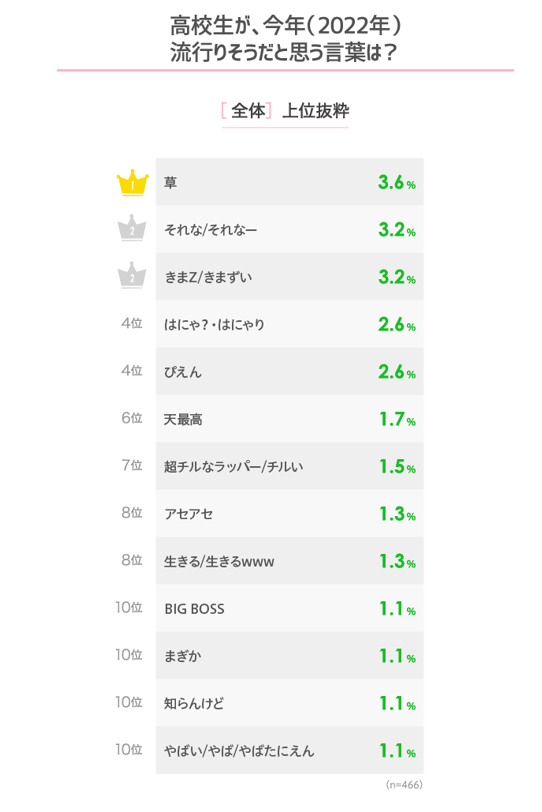Select やばい/やば/やばたにえん row
Viewport: 542px width, 812px height.
[289, 750]
